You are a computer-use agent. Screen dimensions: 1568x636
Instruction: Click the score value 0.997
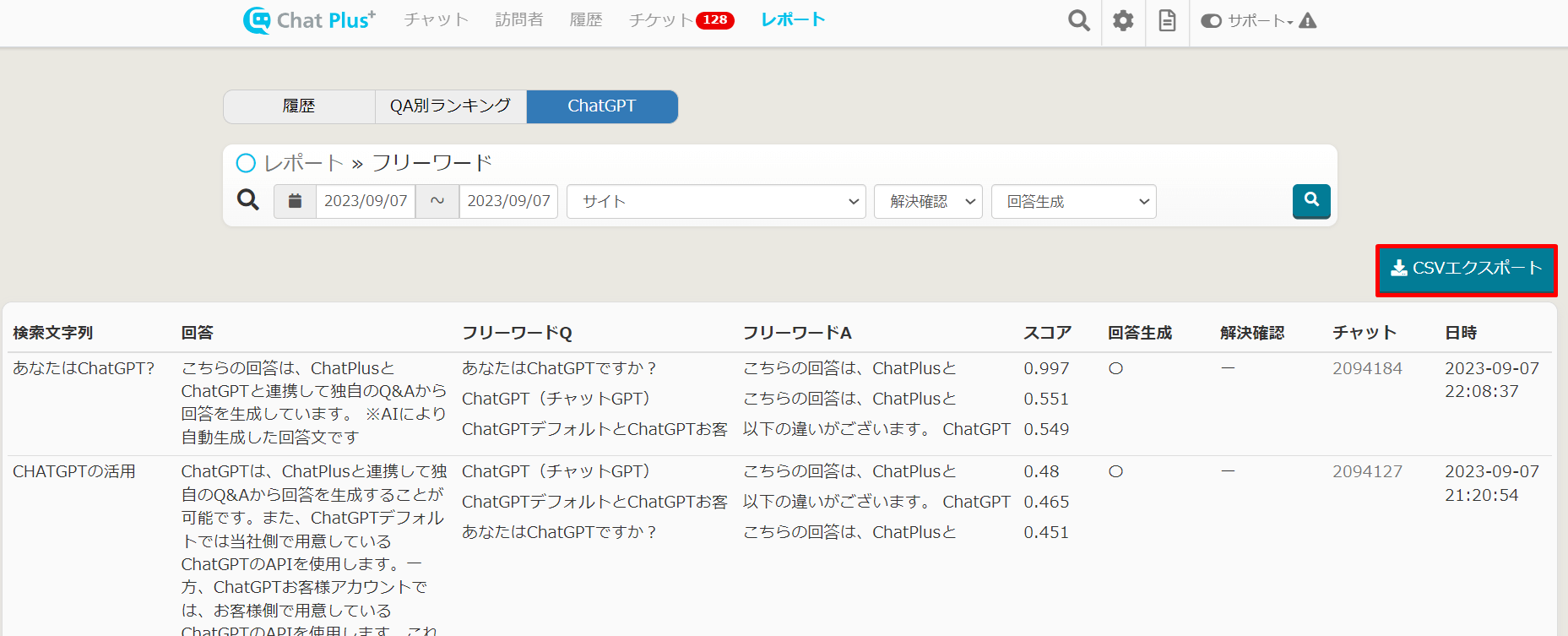click(x=1046, y=368)
